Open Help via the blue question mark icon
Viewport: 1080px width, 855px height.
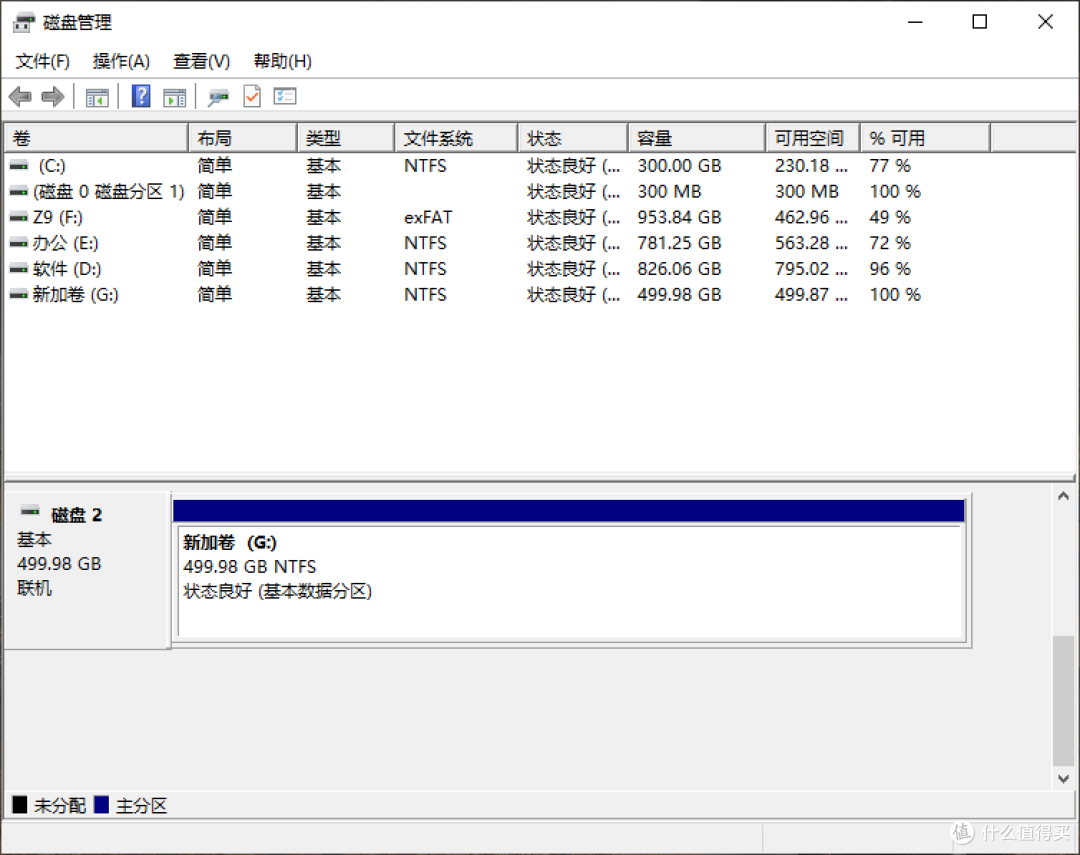[141, 96]
